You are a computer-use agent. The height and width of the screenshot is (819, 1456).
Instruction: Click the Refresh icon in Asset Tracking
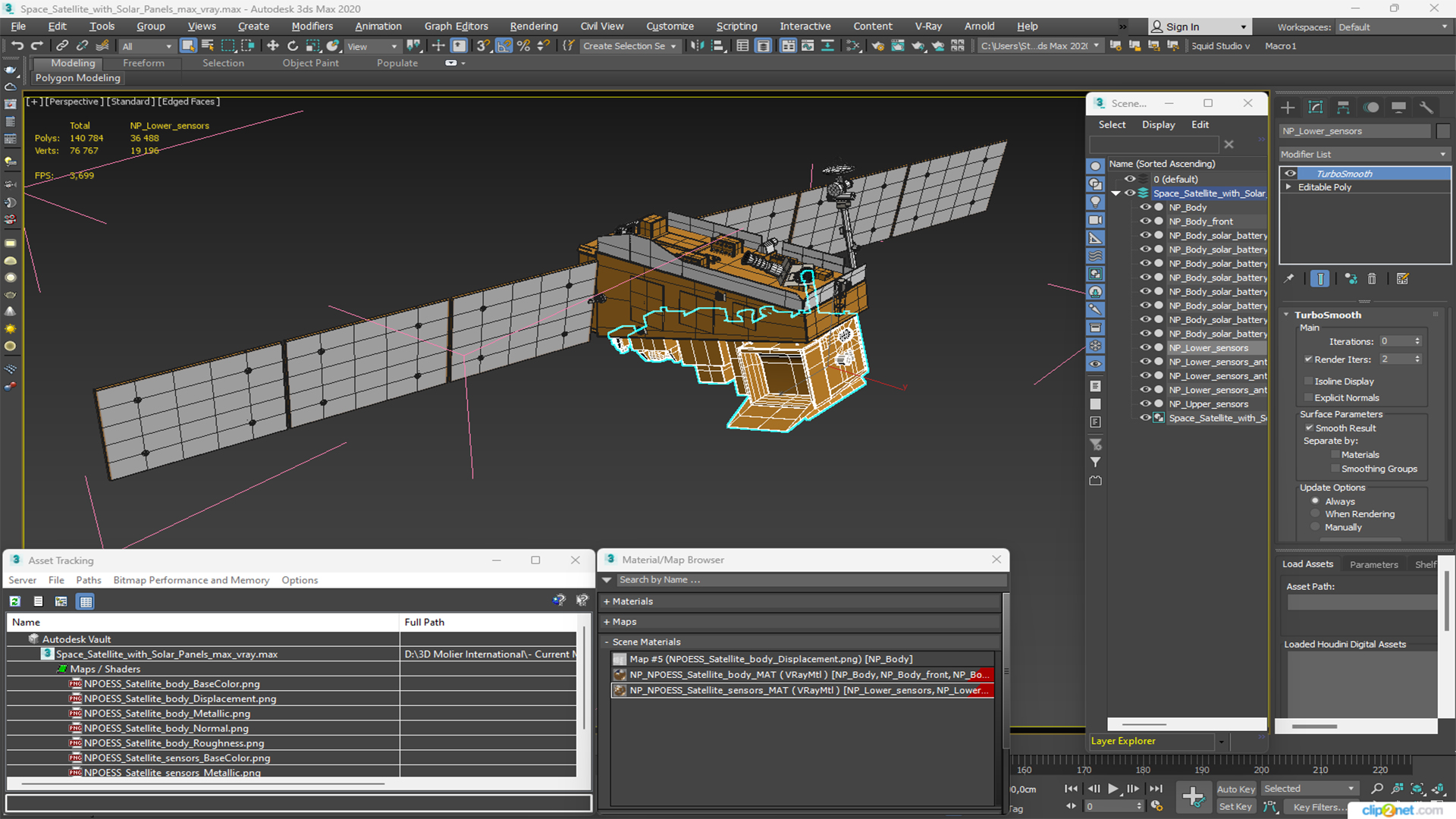click(x=14, y=601)
